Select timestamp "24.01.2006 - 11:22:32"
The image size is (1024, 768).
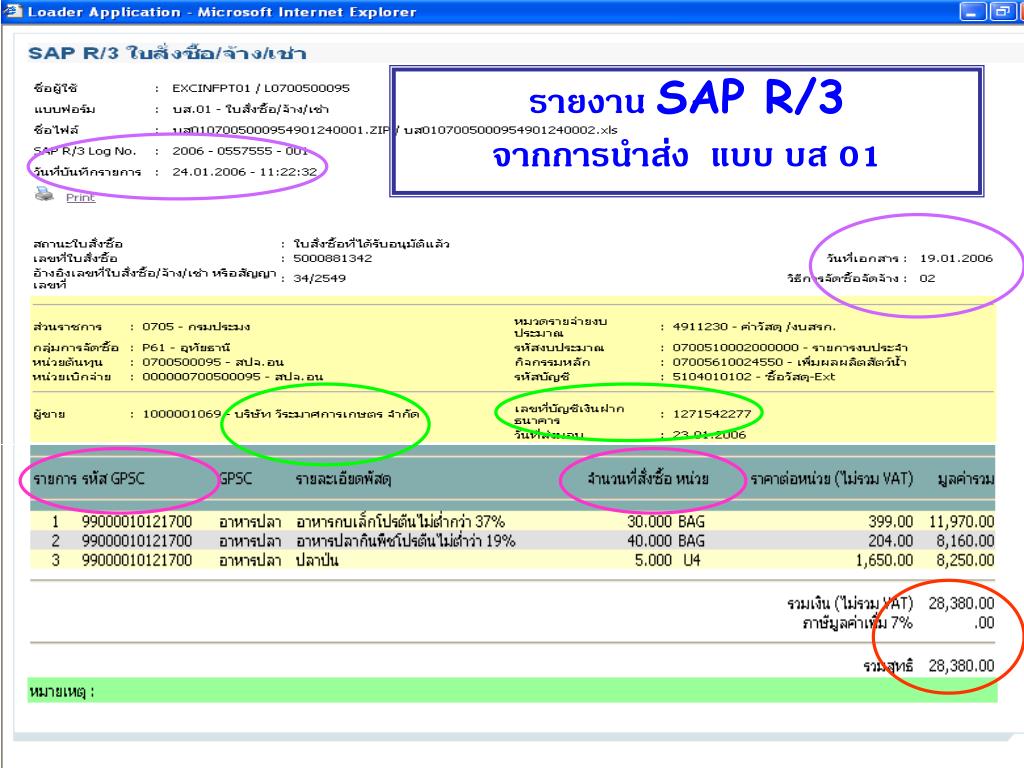[x=244, y=172]
